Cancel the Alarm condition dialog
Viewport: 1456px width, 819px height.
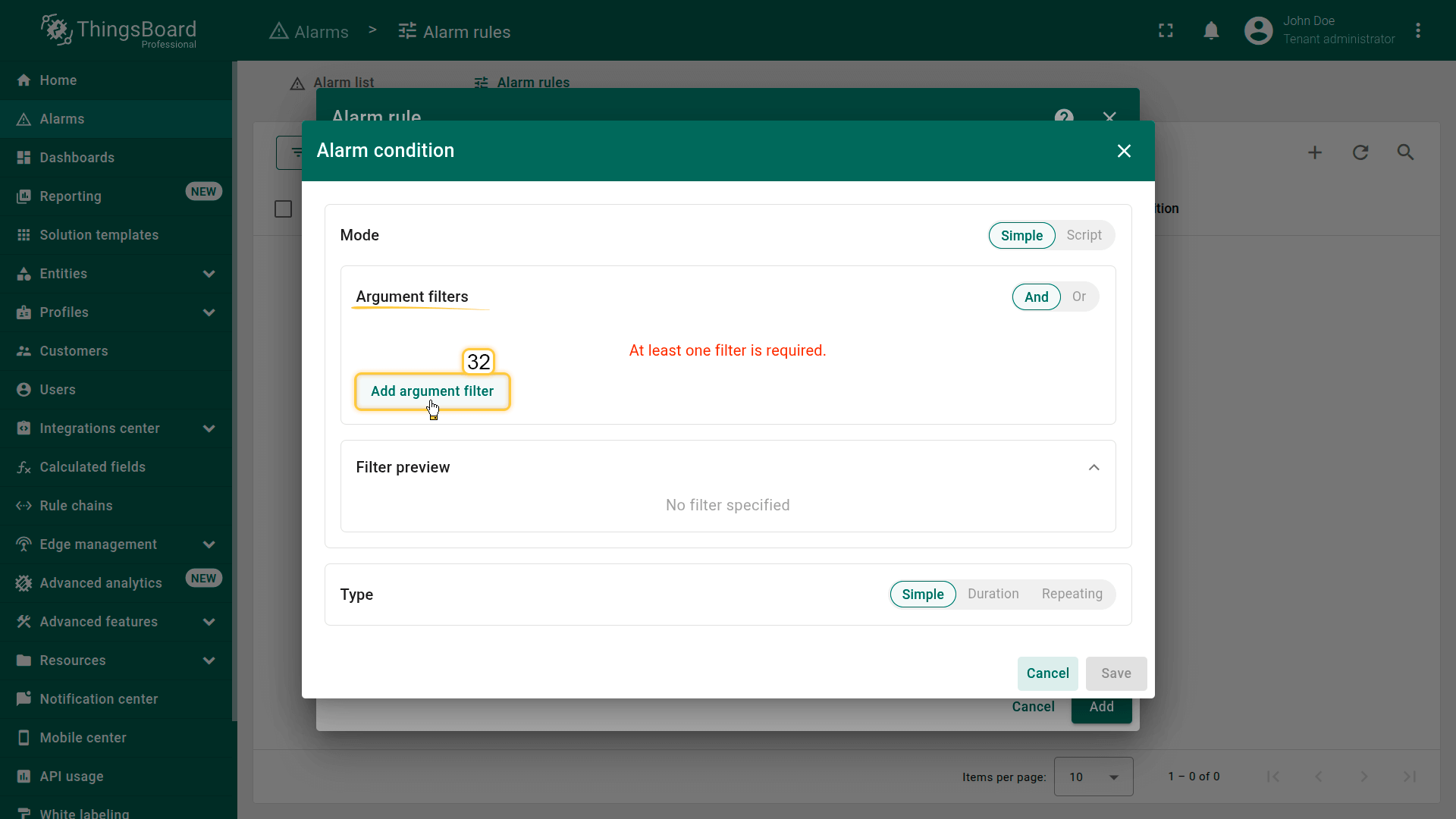(x=1047, y=673)
